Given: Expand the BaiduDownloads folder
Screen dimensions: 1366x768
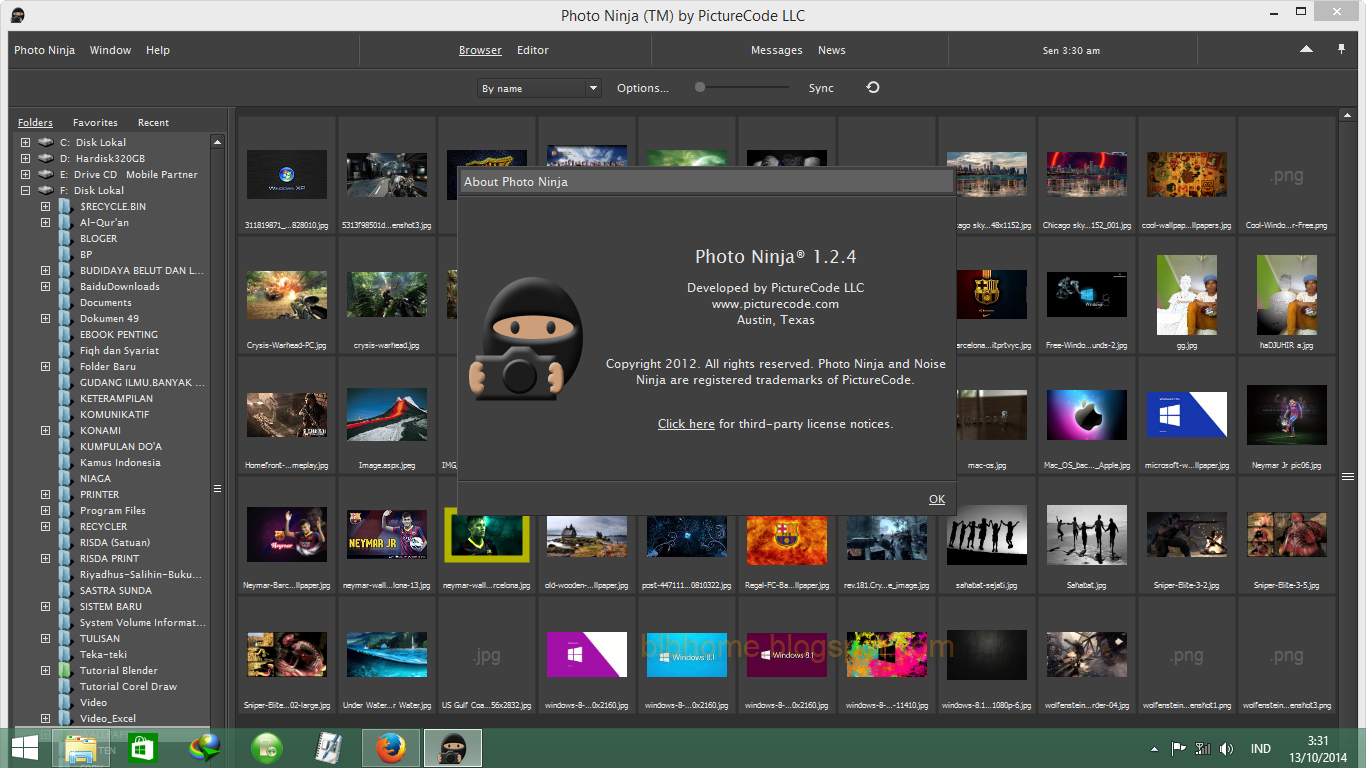Looking at the screenshot, I should [45, 286].
